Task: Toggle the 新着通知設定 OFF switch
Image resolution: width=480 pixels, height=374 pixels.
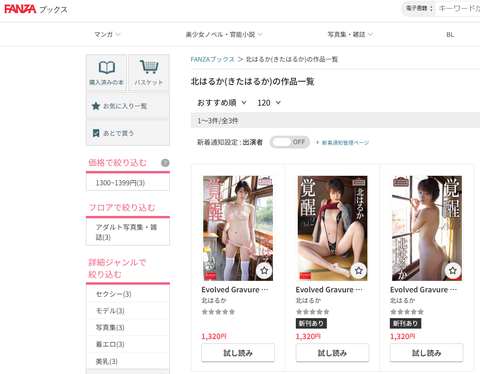Action: [x=290, y=142]
